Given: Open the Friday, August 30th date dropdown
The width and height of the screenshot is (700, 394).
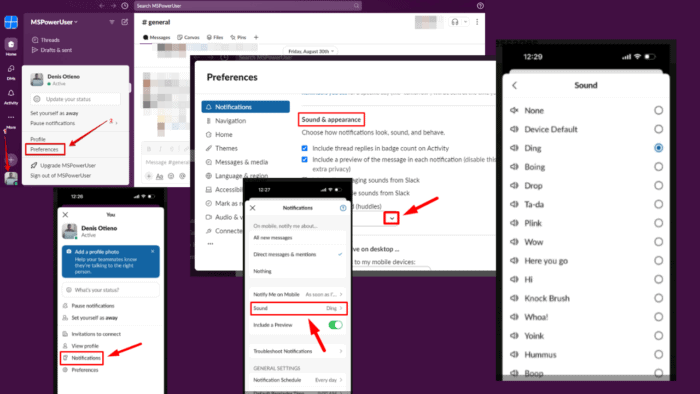Looking at the screenshot, I should coord(311,51).
